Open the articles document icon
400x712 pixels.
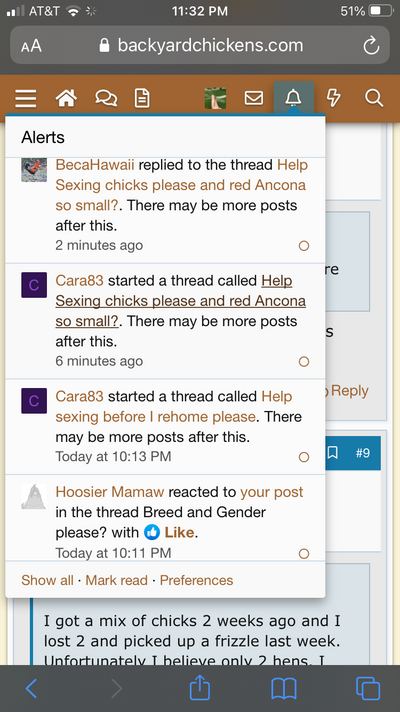(x=142, y=98)
